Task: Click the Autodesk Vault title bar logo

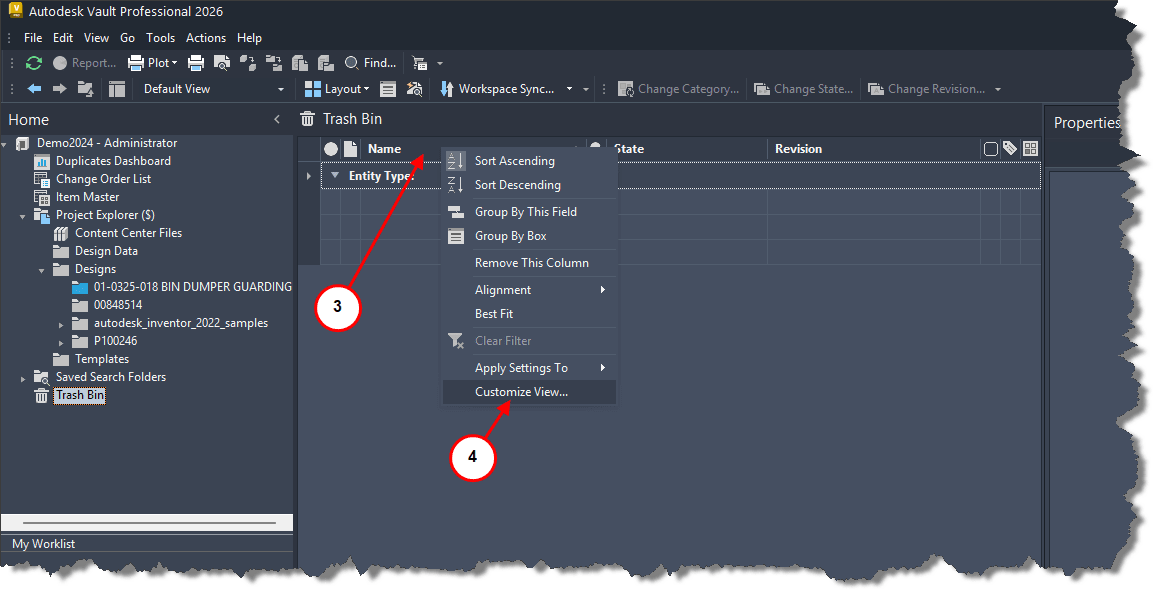Action: [15, 10]
